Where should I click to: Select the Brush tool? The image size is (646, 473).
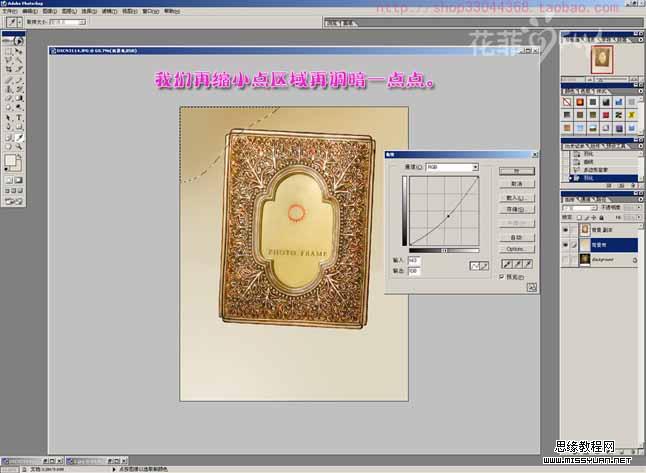point(19,80)
